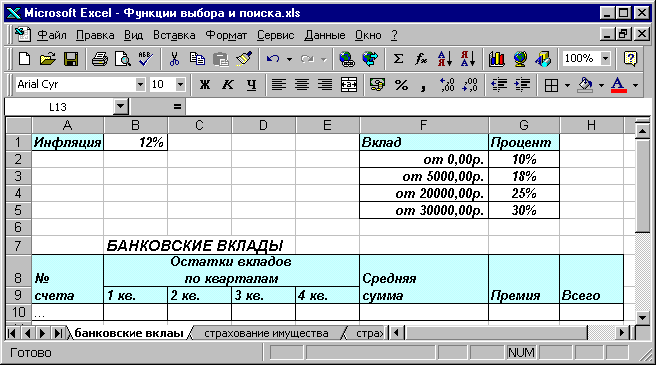The width and height of the screenshot is (656, 365).
Task: Print the sheet using the printer icon
Action: 100,59
